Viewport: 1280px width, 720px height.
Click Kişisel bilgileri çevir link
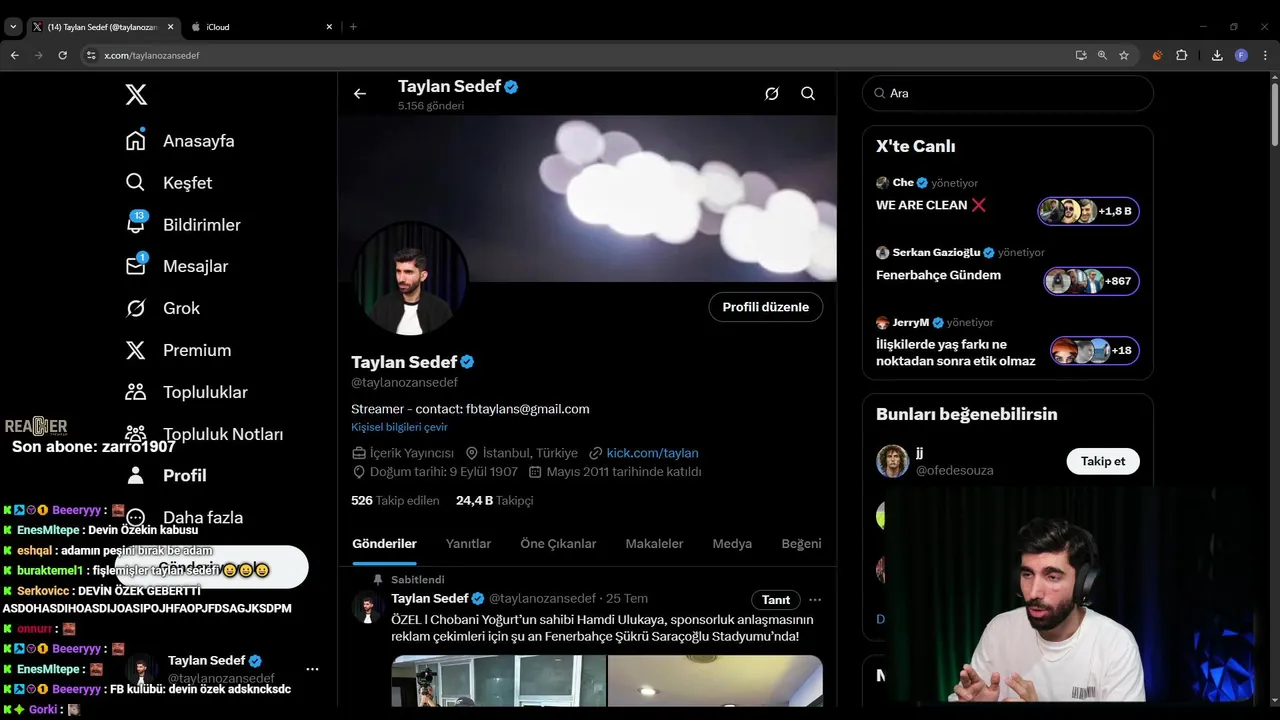[399, 427]
